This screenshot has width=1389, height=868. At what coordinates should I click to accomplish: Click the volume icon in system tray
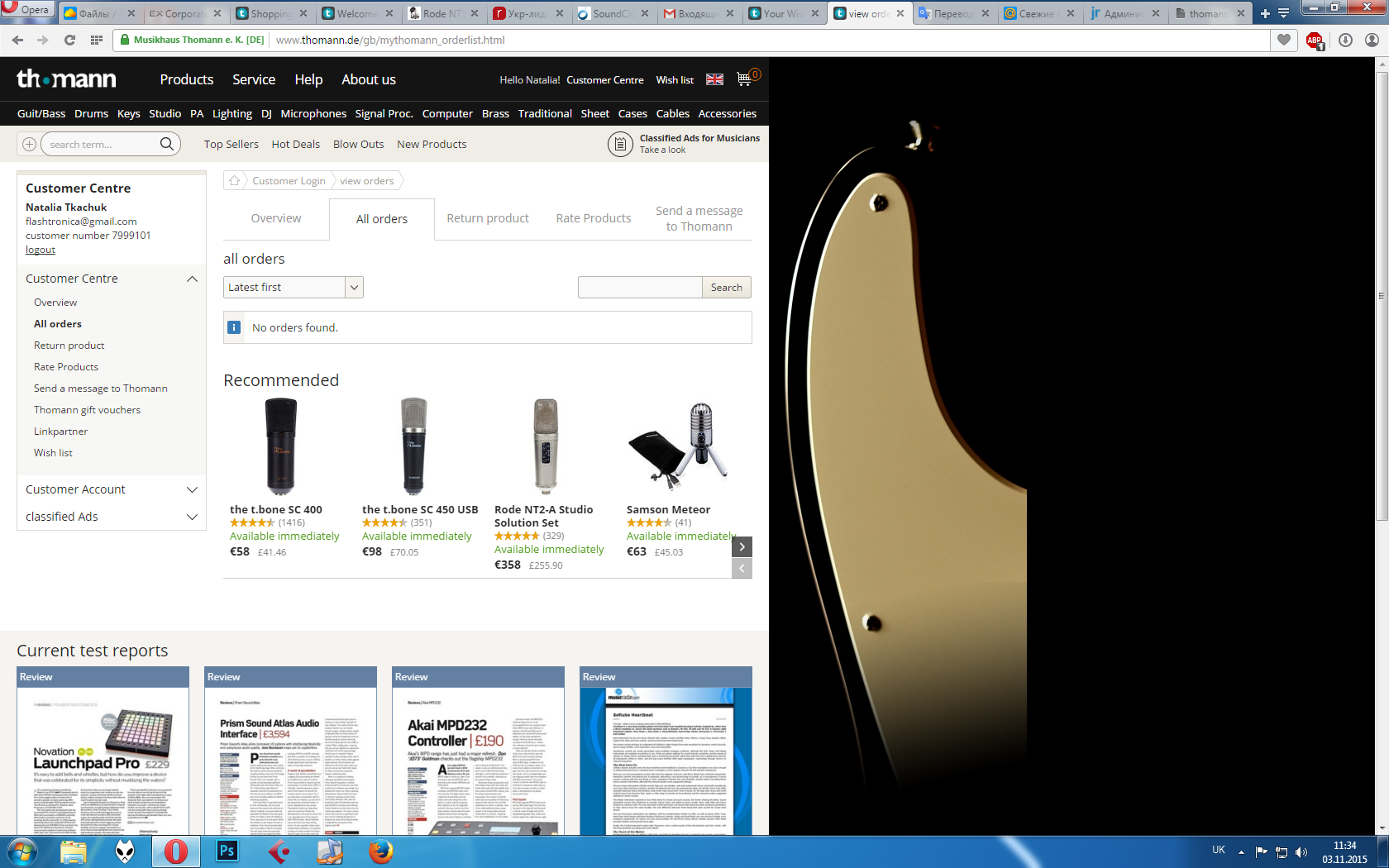[1301, 852]
